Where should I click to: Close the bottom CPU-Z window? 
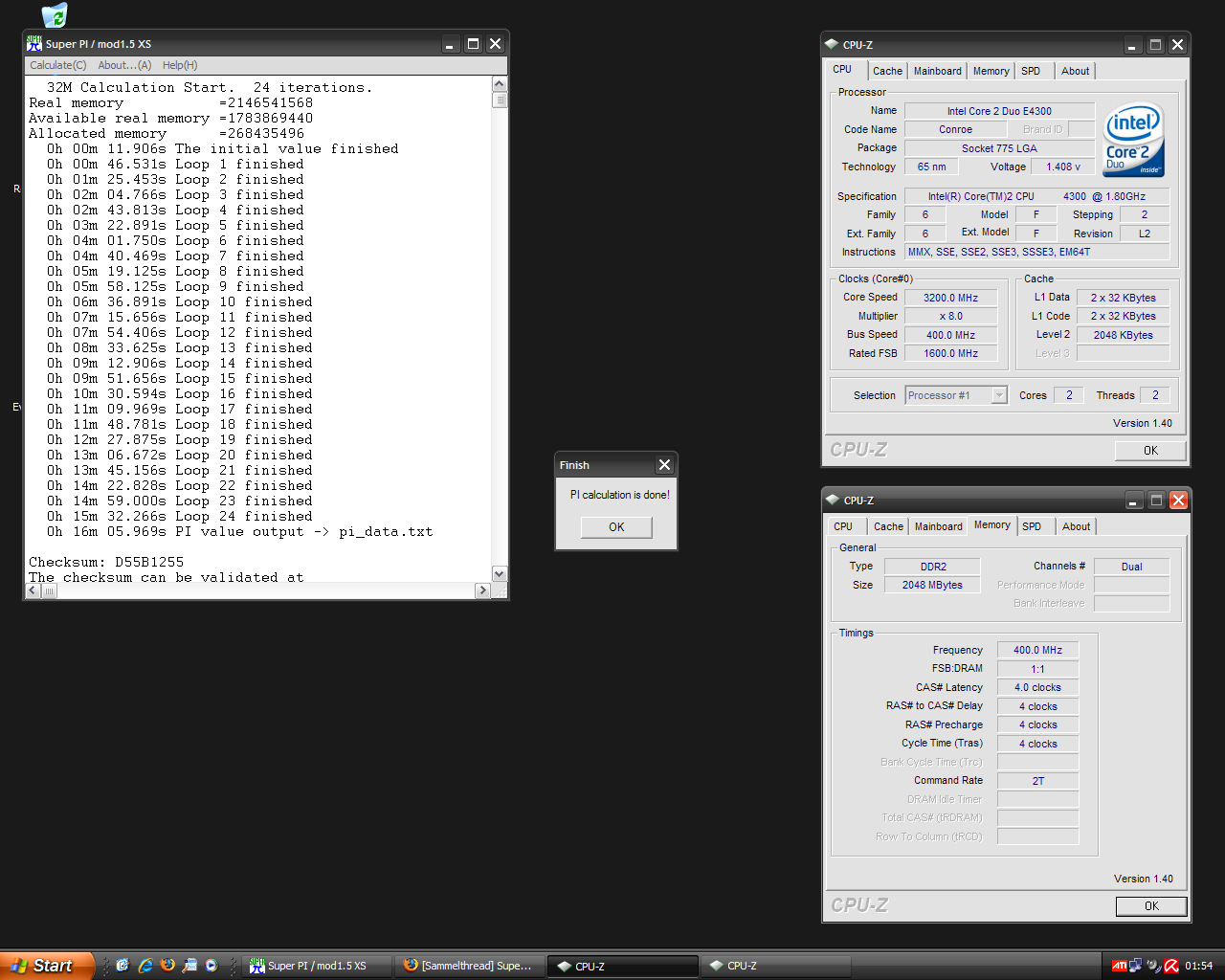click(x=1179, y=500)
